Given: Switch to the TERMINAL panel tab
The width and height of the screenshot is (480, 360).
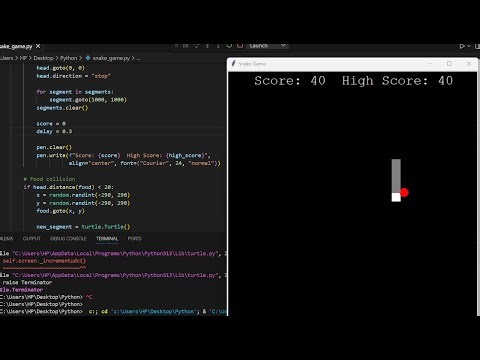Looking at the screenshot, I should point(107,239).
